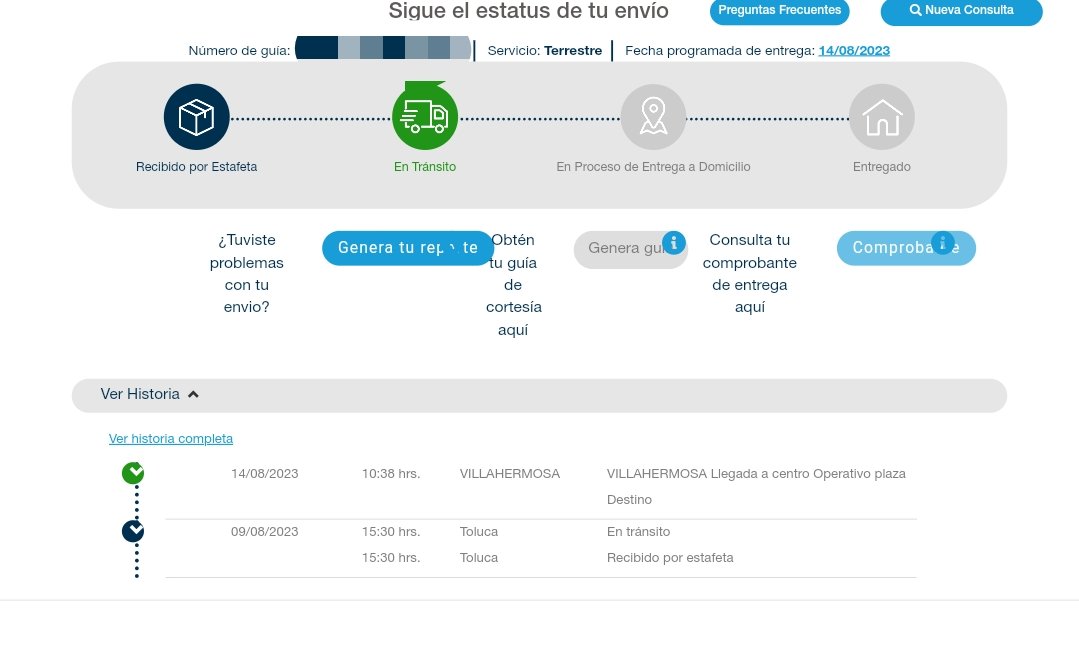Screen dimensions: 1079x663
Task: Click info icon on Comprobante button
Action: [943, 242]
